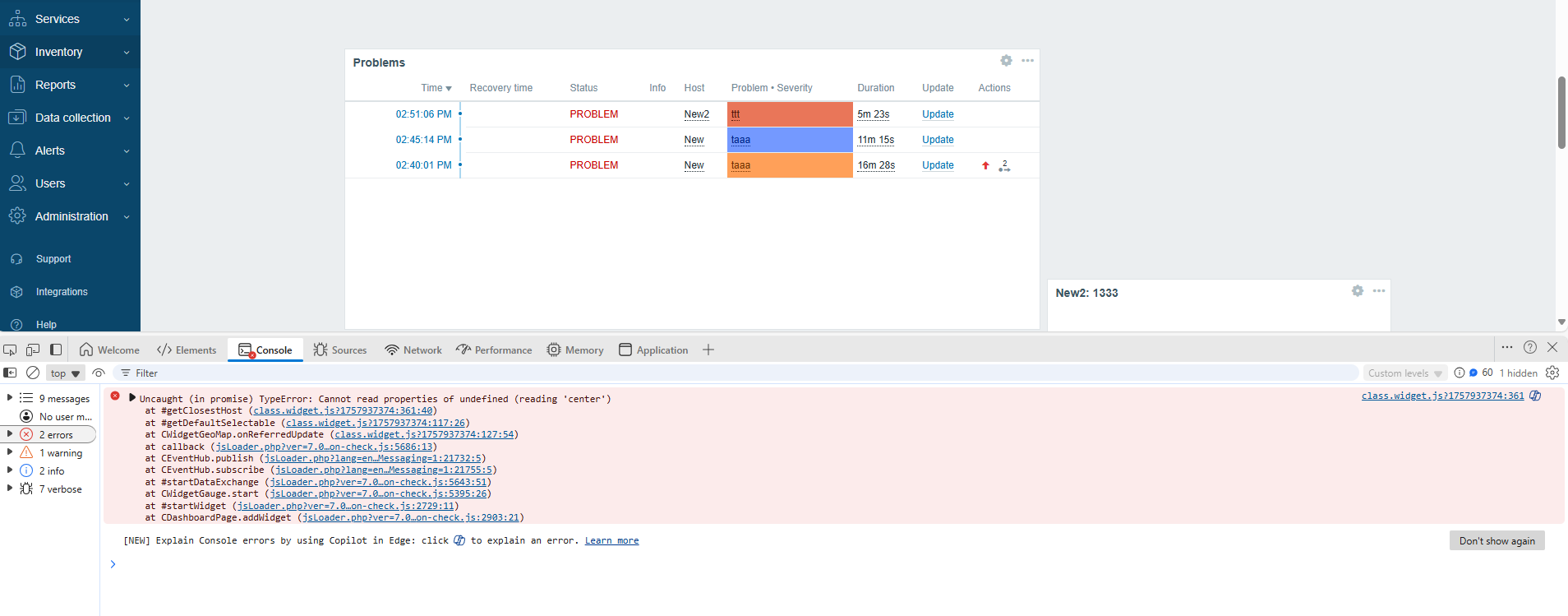Toggle the console sidebar panel
The width and height of the screenshot is (1568, 616).
10,373
